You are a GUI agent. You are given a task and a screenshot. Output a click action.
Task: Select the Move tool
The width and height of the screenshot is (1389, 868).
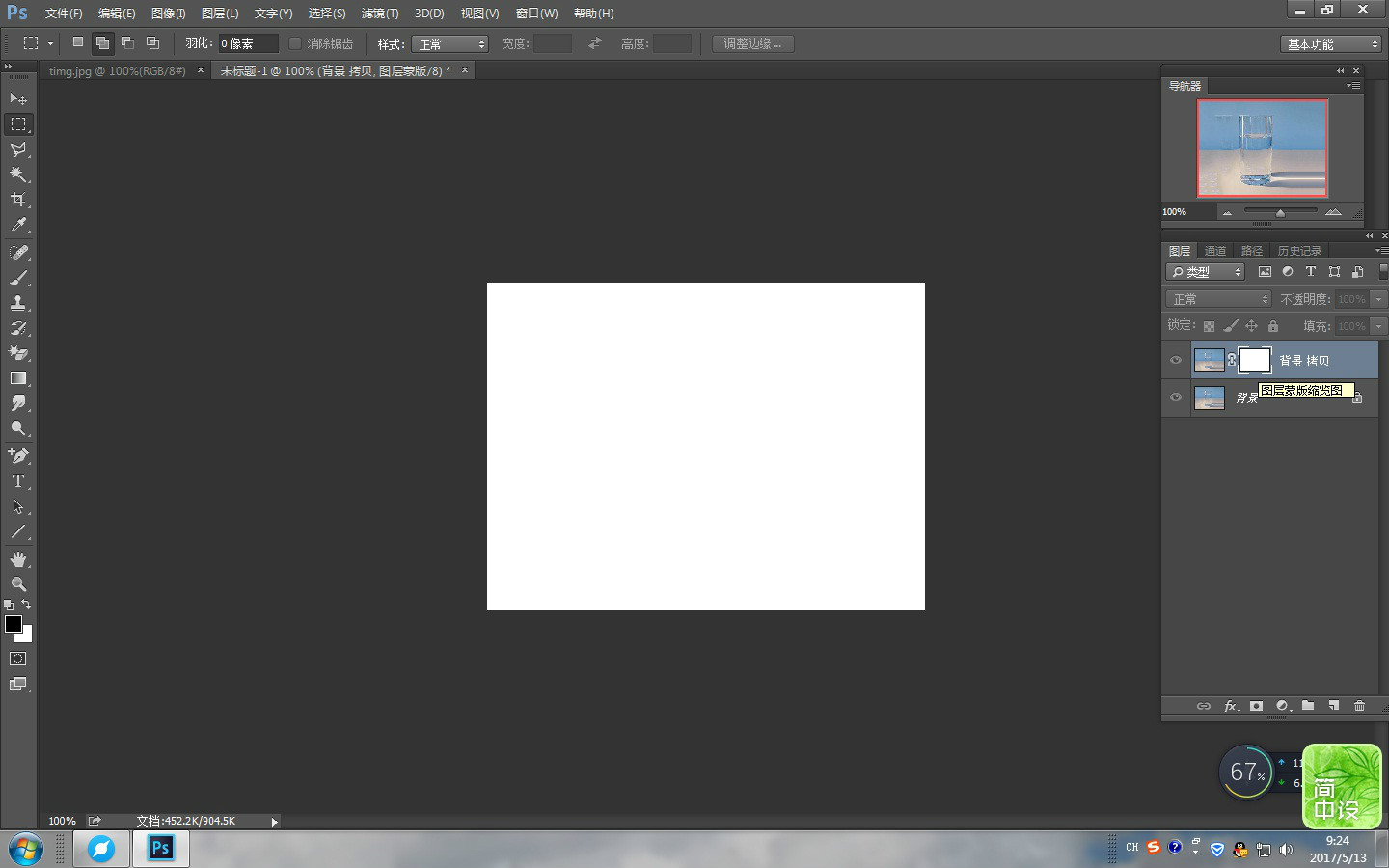(x=17, y=98)
